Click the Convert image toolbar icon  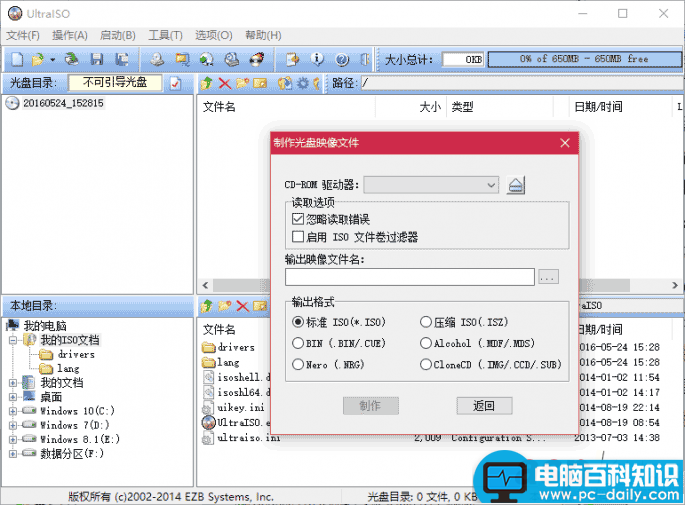(207, 59)
